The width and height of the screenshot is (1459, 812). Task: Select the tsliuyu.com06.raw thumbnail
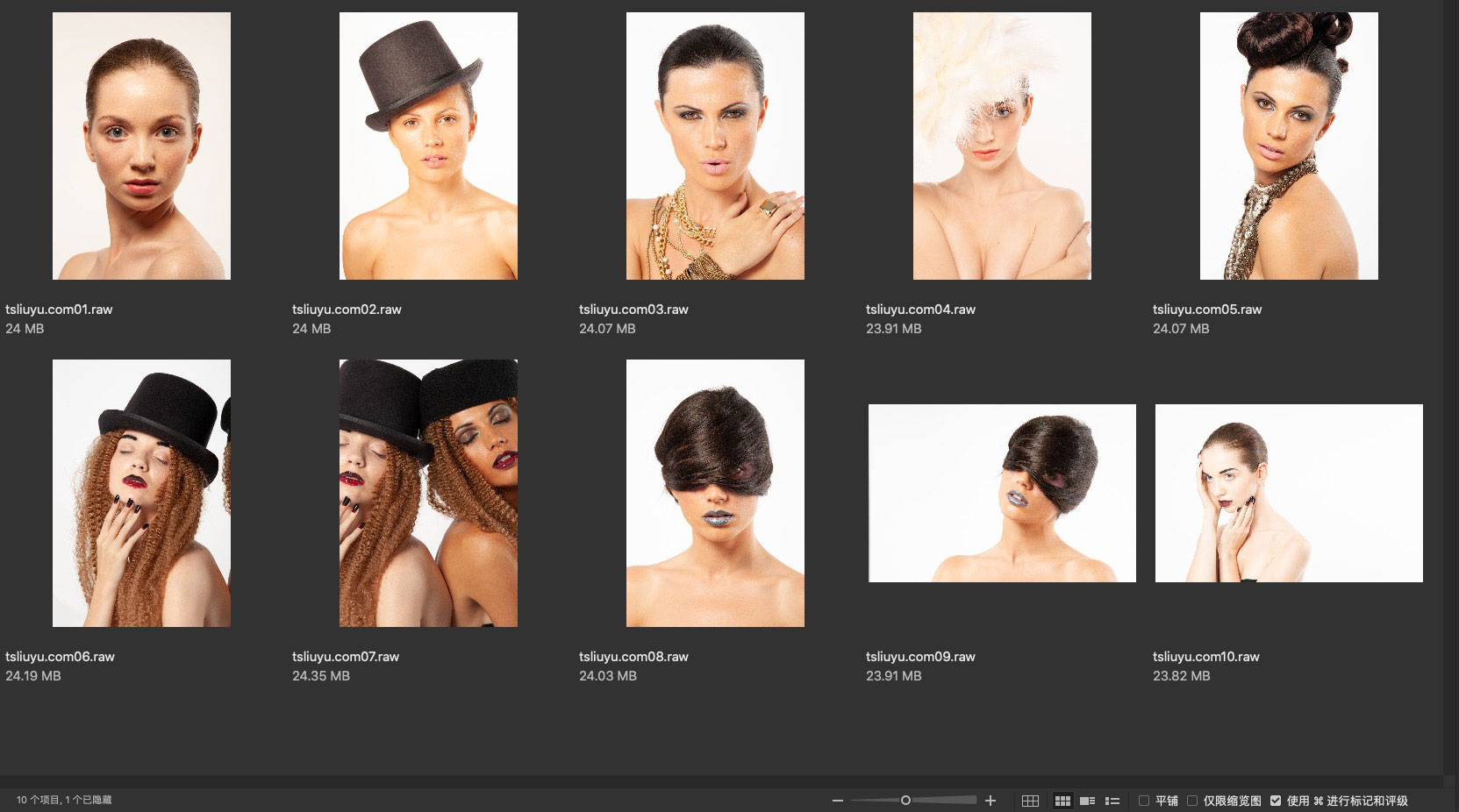[x=141, y=493]
